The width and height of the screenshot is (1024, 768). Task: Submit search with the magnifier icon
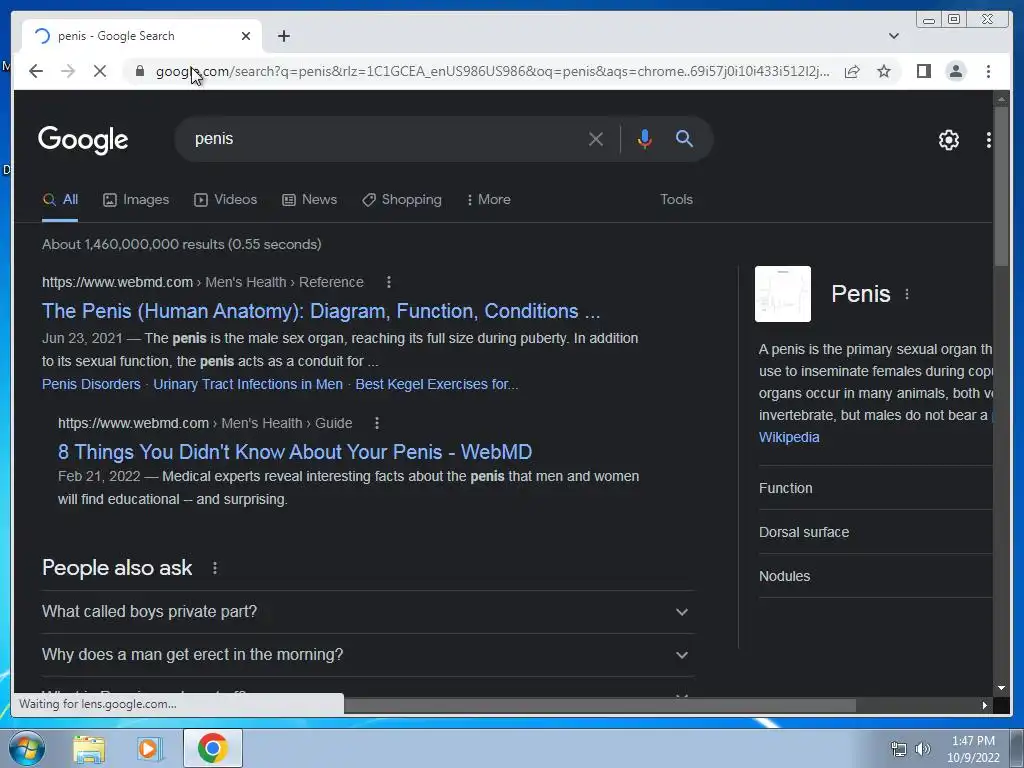point(684,138)
